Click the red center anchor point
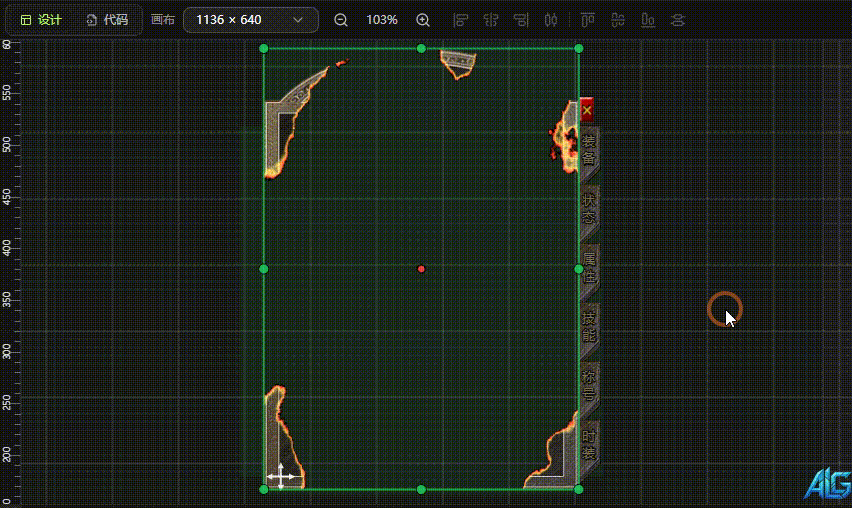 point(421,269)
